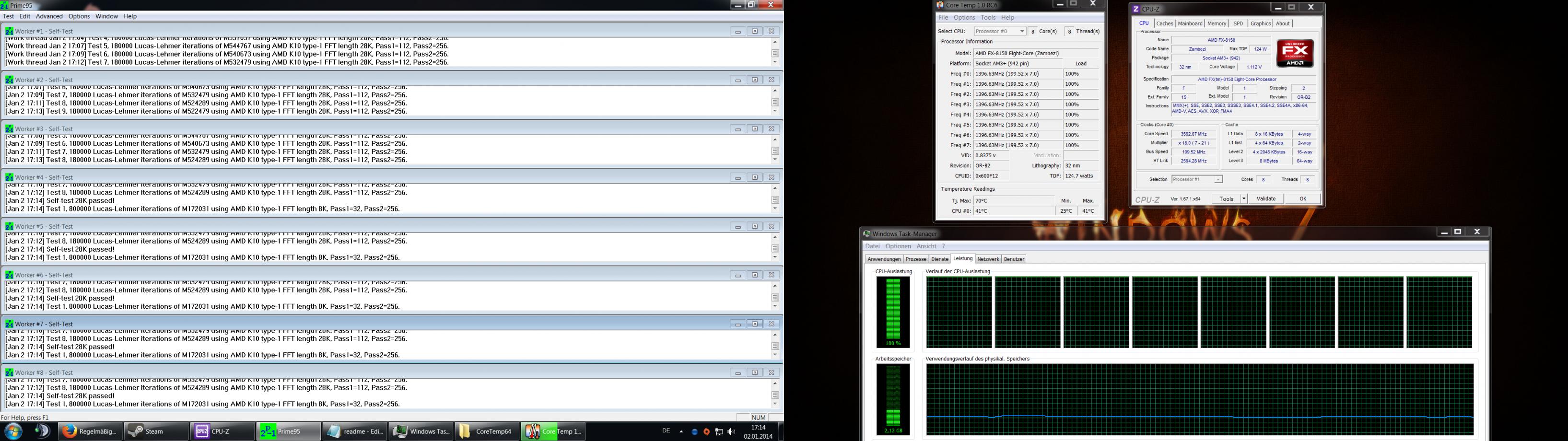Show hidden tray icons with the arrow
This screenshot has height=441, width=1568.
[x=681, y=432]
